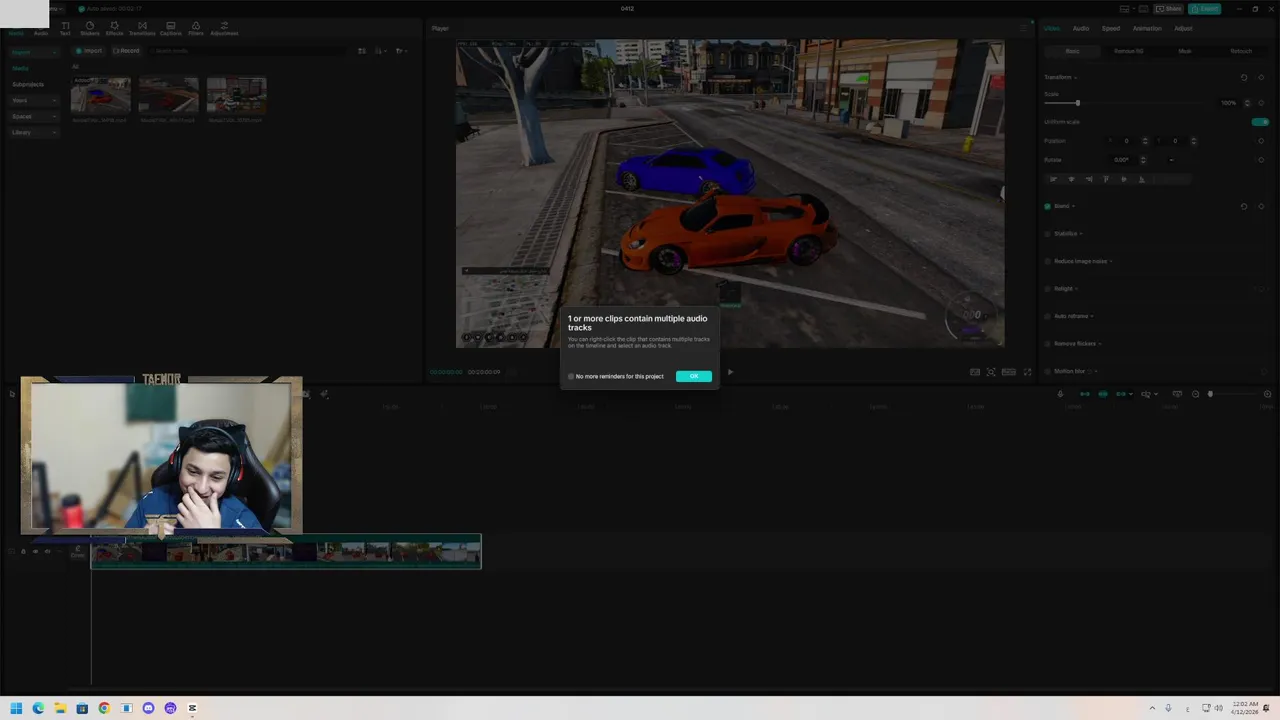Image resolution: width=1280 pixels, height=720 pixels.
Task: Expand the Import section in sidebar
Action: 33,52
